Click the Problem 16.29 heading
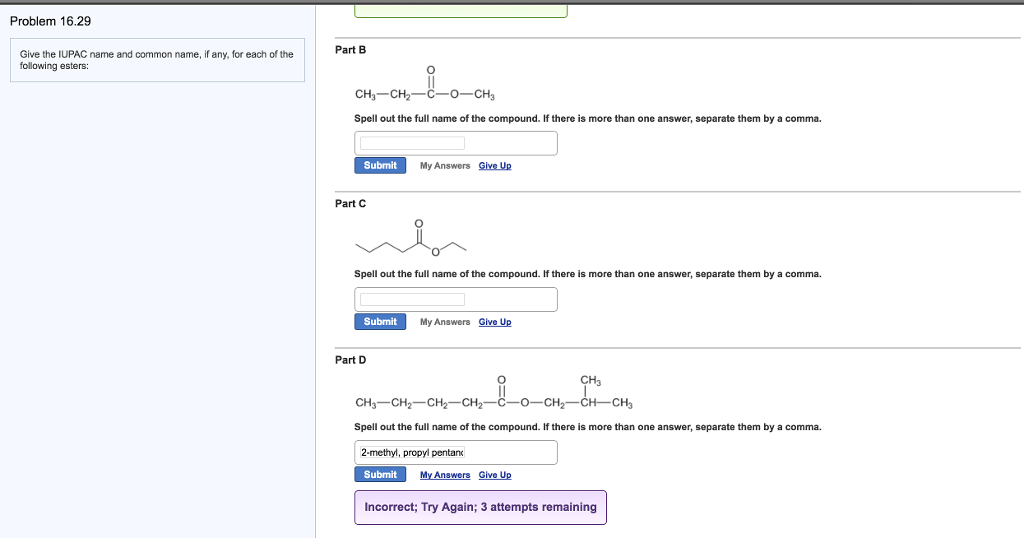Screen dimensions: 1024x538 (50, 22)
